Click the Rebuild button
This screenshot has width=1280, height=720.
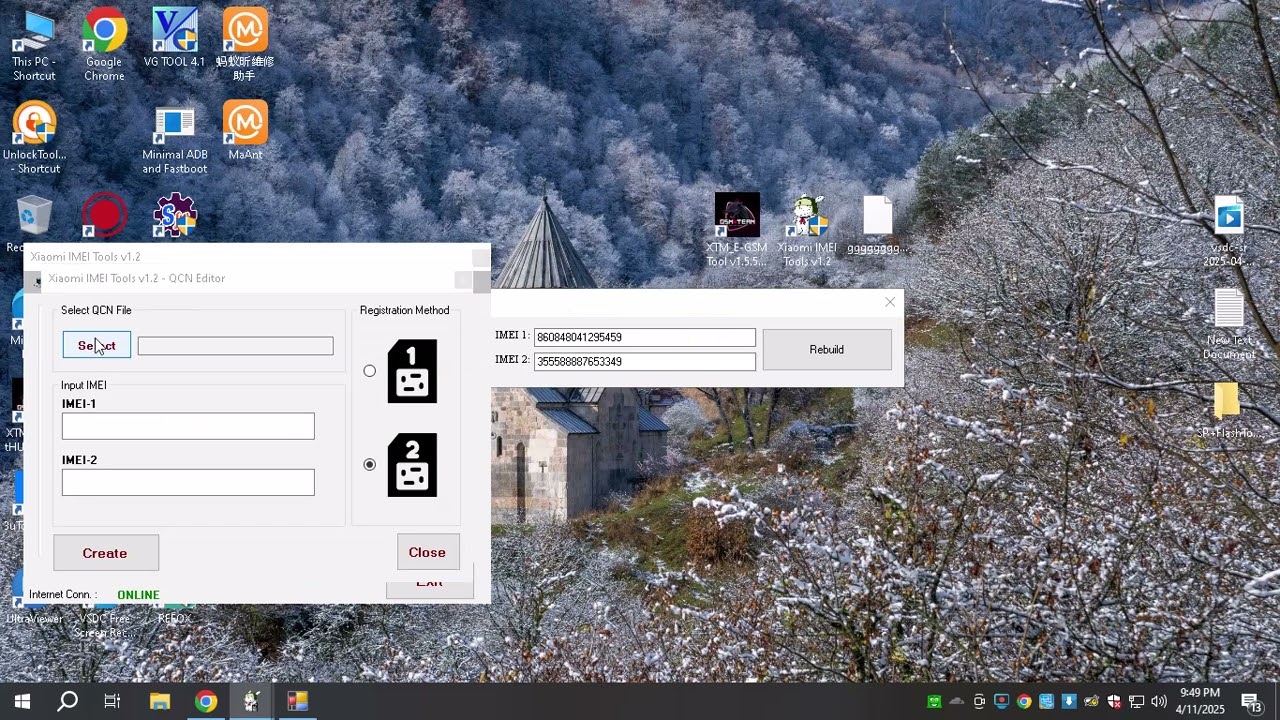click(x=827, y=349)
